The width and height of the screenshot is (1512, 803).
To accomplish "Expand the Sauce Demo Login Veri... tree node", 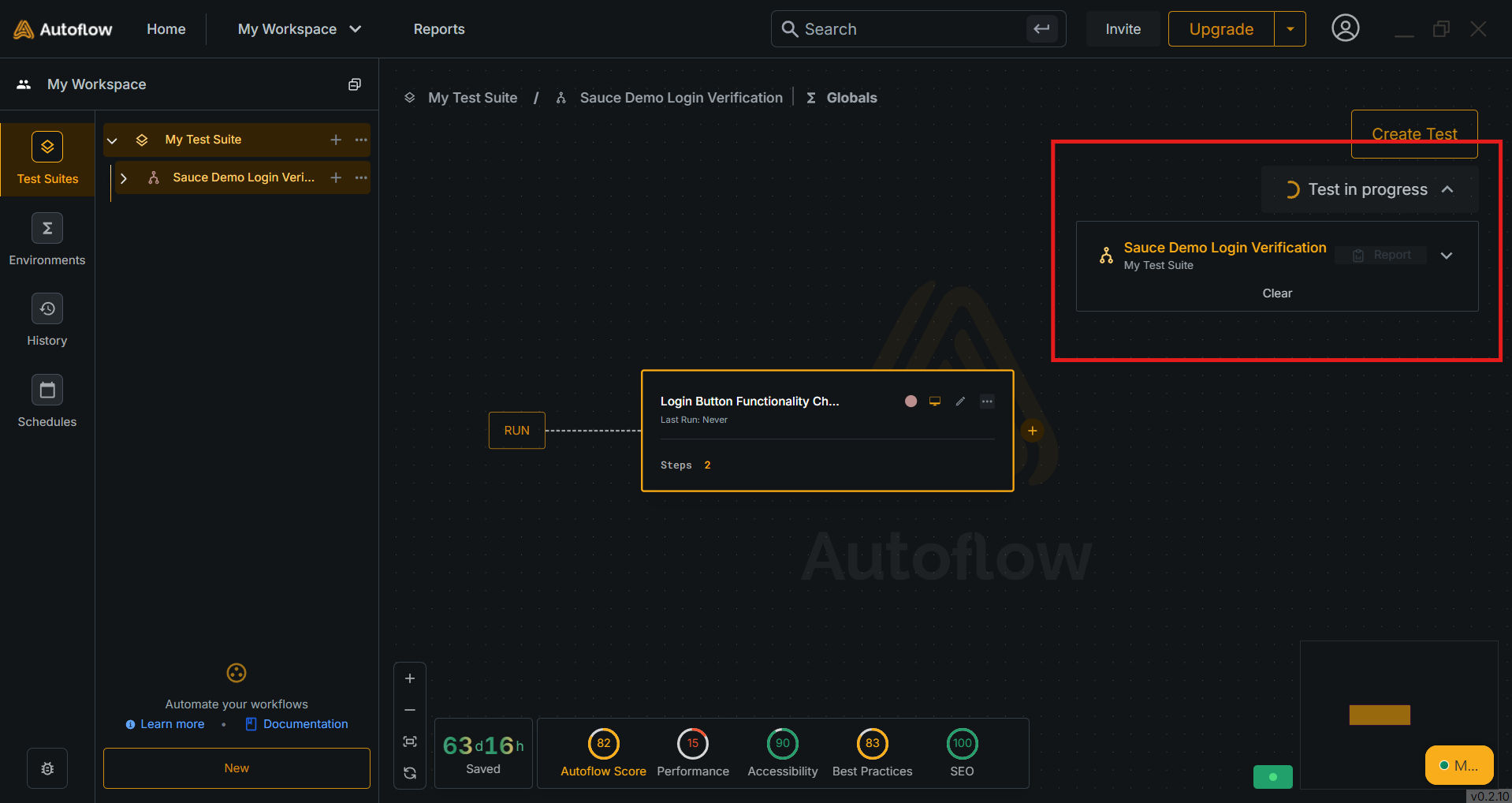I will [124, 178].
